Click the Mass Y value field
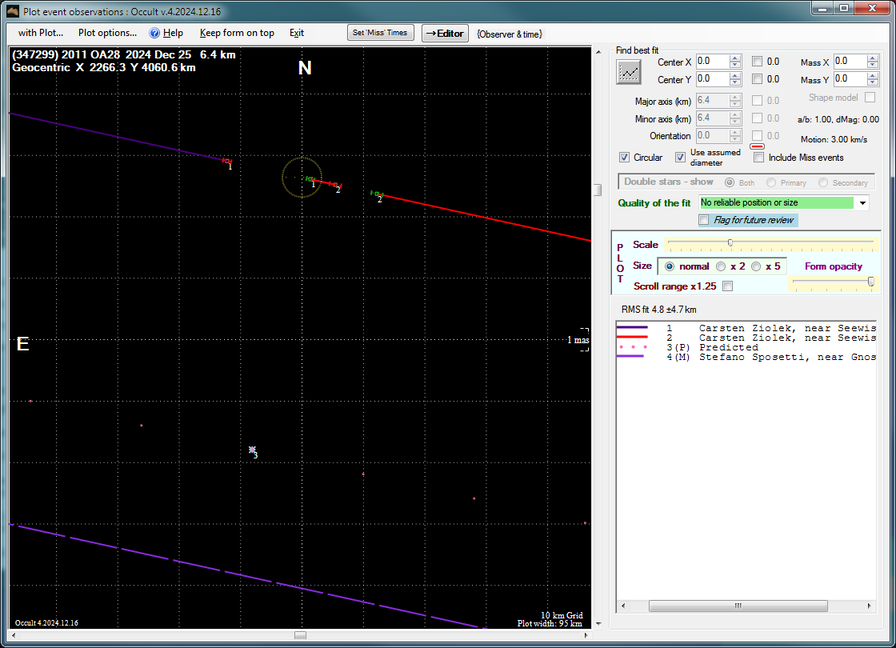Viewport: 896px width, 648px height. (850, 79)
